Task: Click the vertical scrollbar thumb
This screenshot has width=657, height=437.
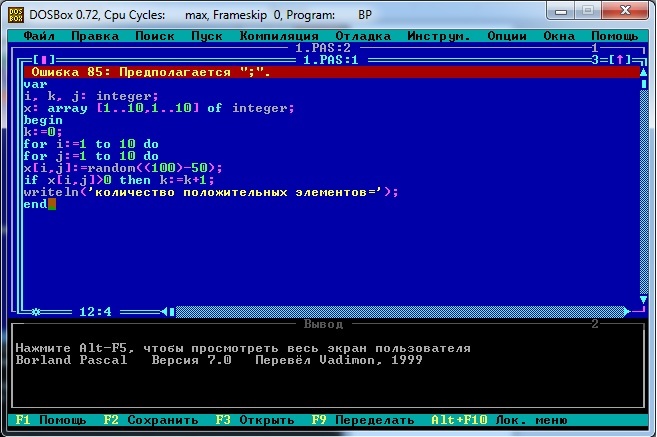Action: tap(644, 84)
